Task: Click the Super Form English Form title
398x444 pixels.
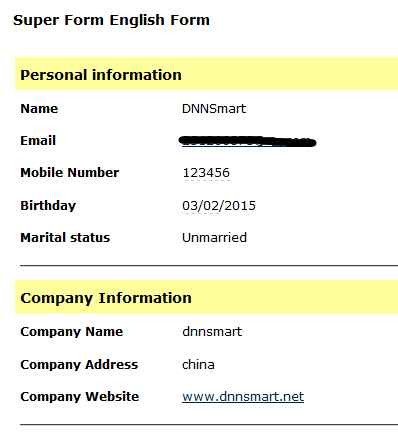Action: [111, 20]
